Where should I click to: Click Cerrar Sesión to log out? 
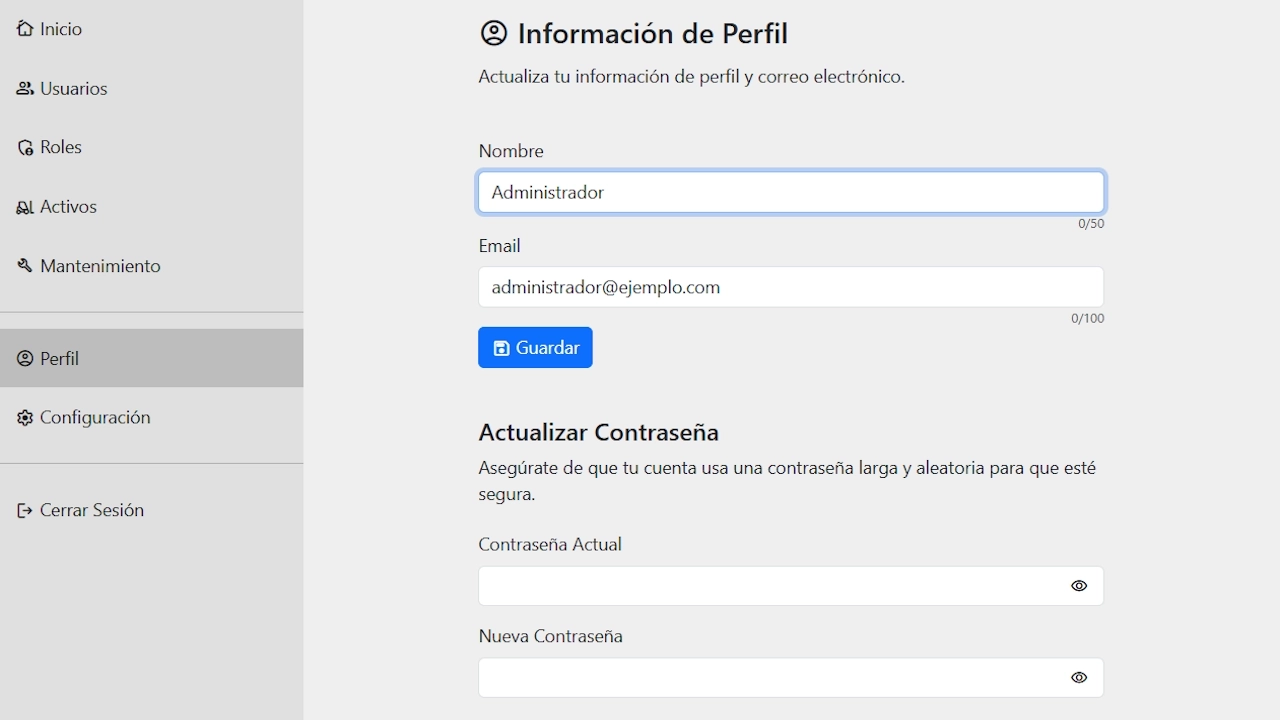pos(90,510)
